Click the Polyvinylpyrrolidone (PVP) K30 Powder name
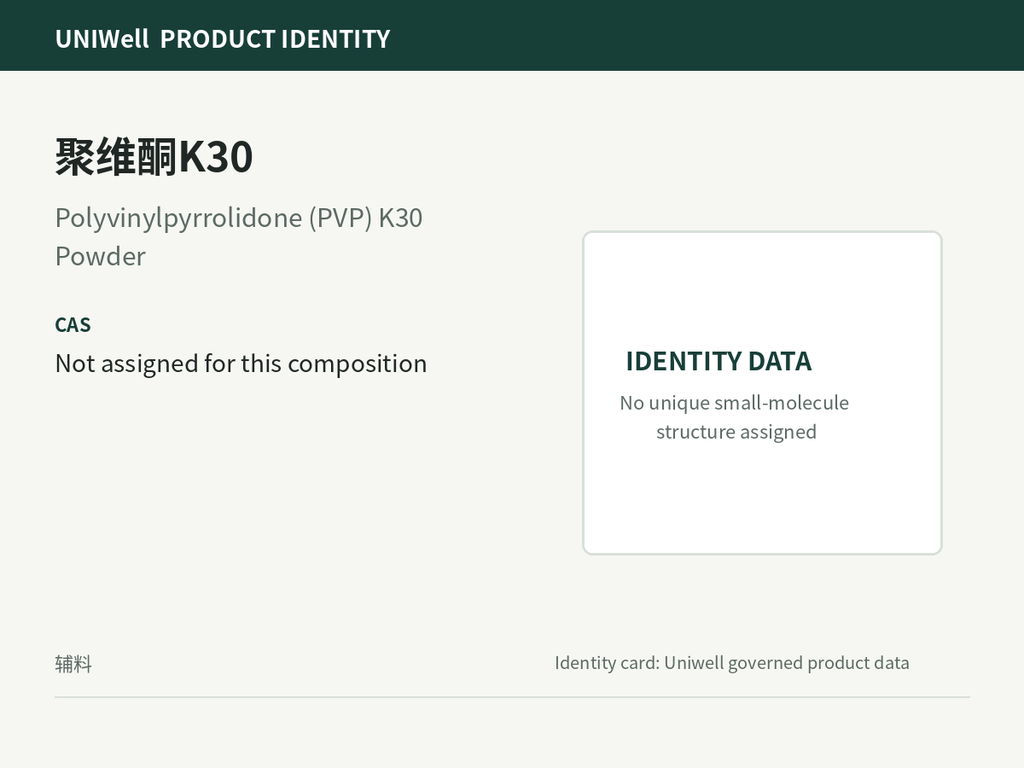The width and height of the screenshot is (1024, 768). click(238, 236)
